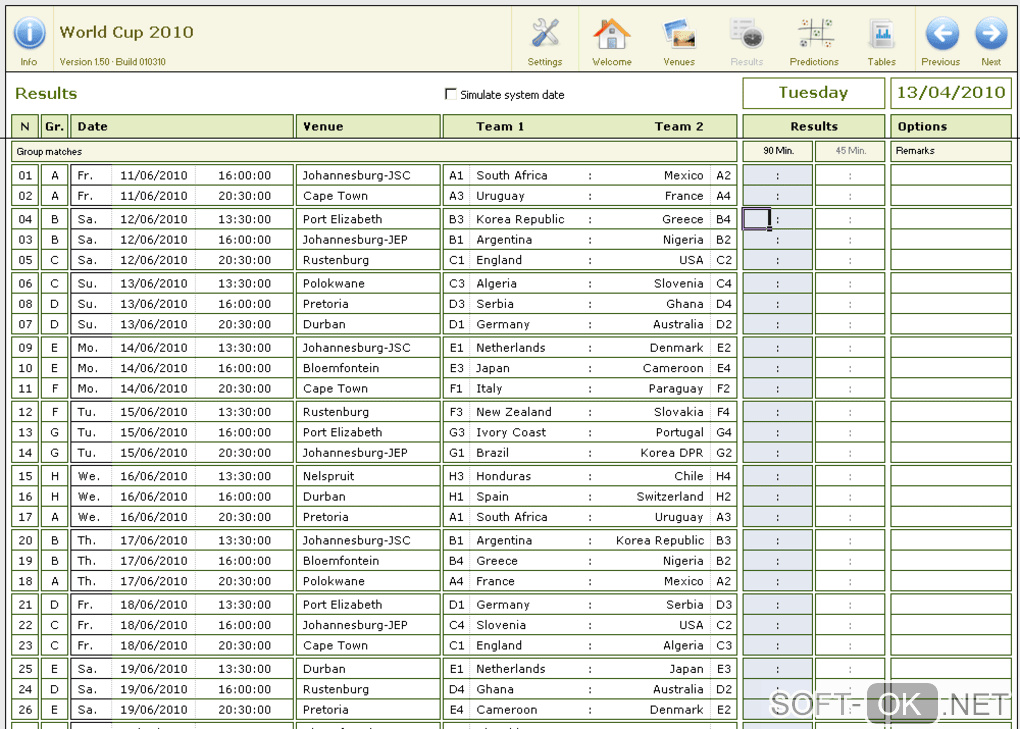
Task: Select team Cameroon in match 26
Action: point(506,710)
